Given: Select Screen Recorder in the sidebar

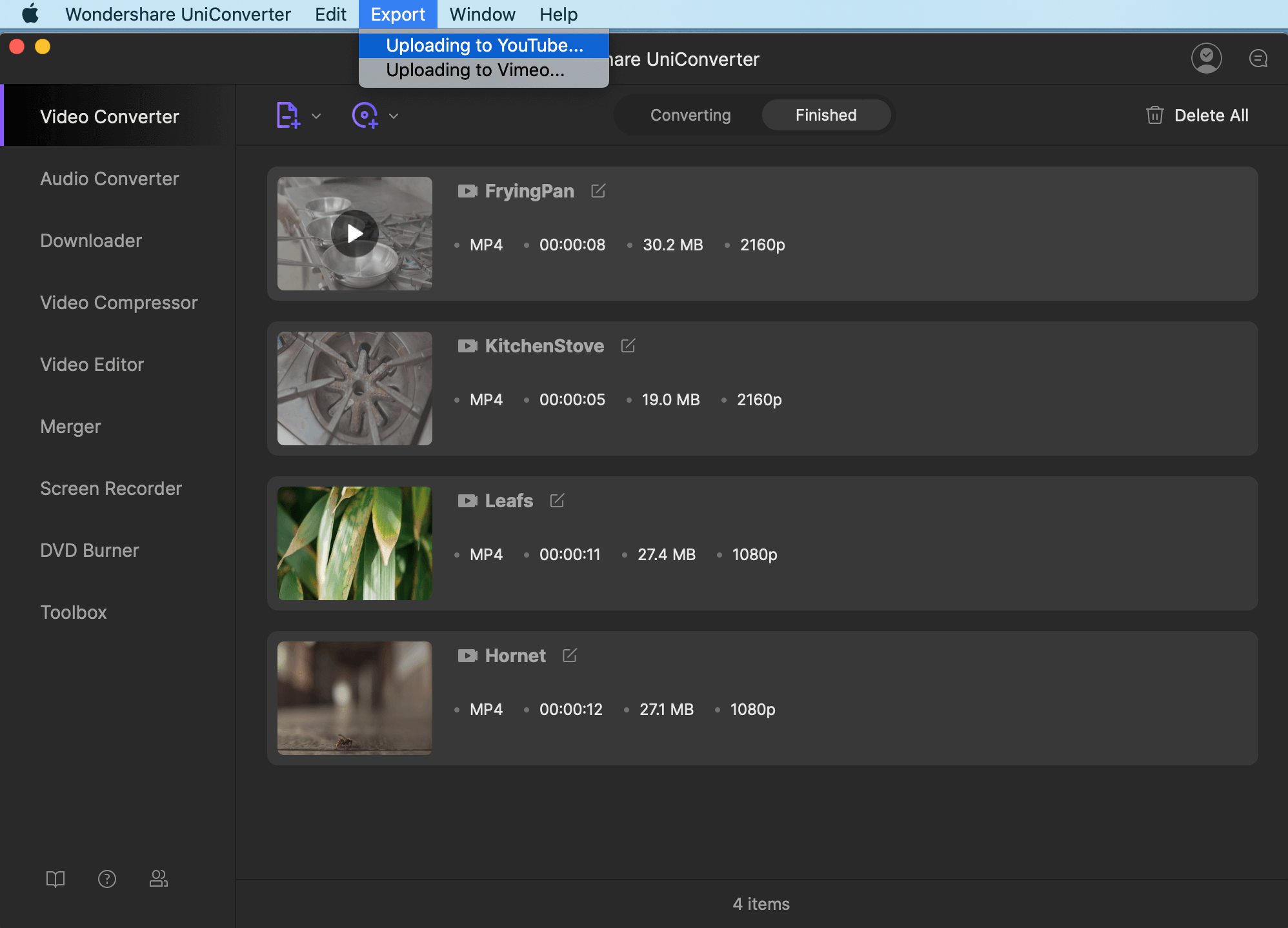Looking at the screenshot, I should point(111,489).
